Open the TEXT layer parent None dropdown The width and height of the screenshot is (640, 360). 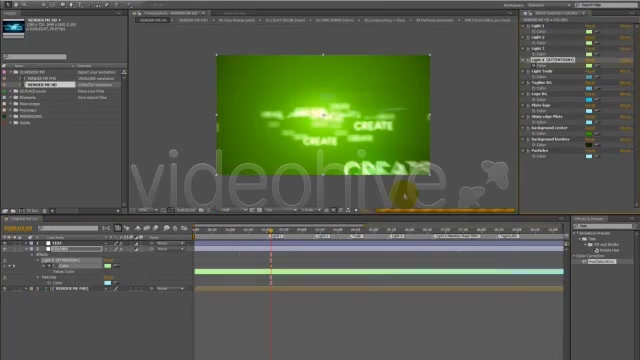click(170, 243)
